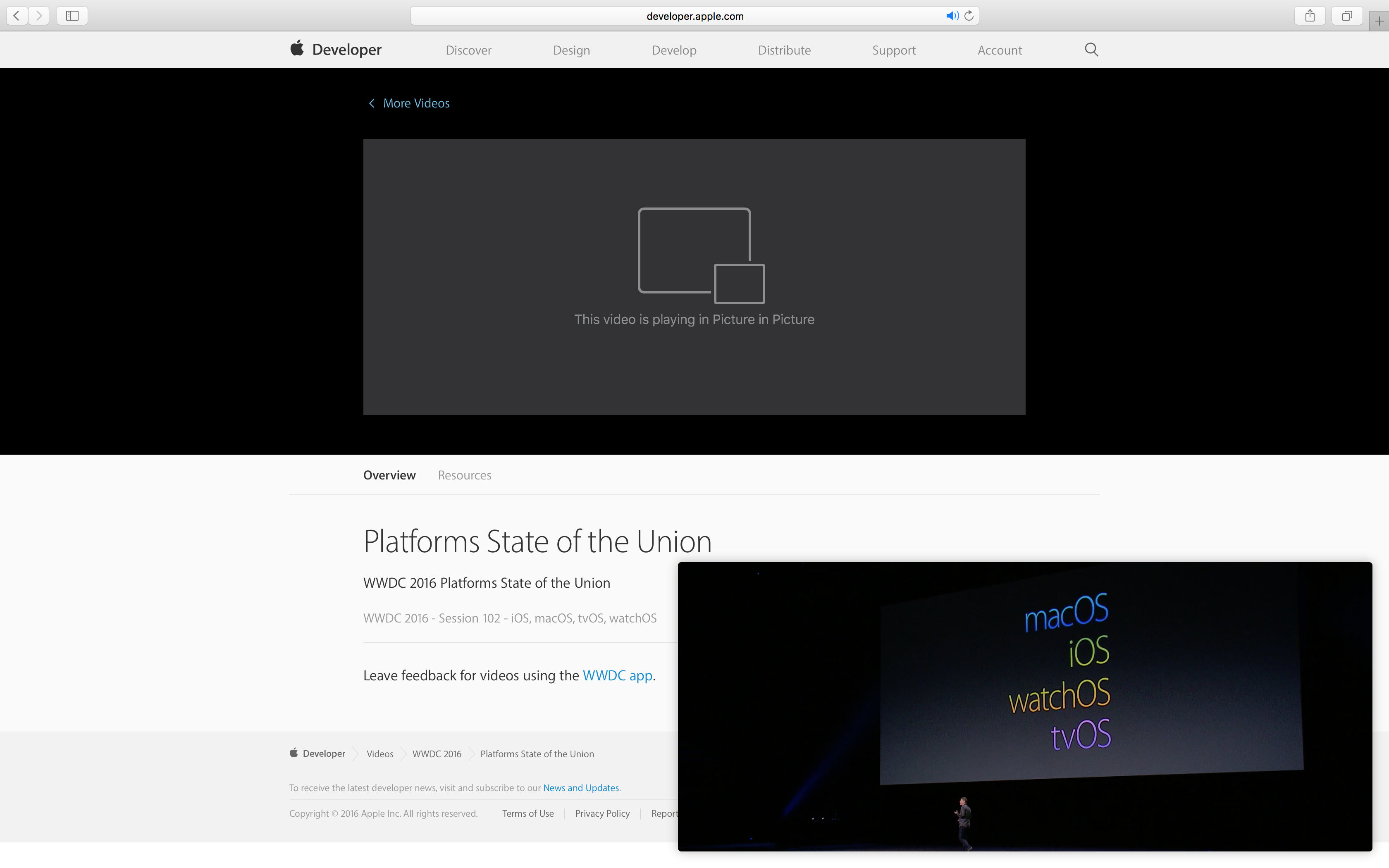Click the Apple Developer logo
The height and width of the screenshot is (868, 1389).
334,49
